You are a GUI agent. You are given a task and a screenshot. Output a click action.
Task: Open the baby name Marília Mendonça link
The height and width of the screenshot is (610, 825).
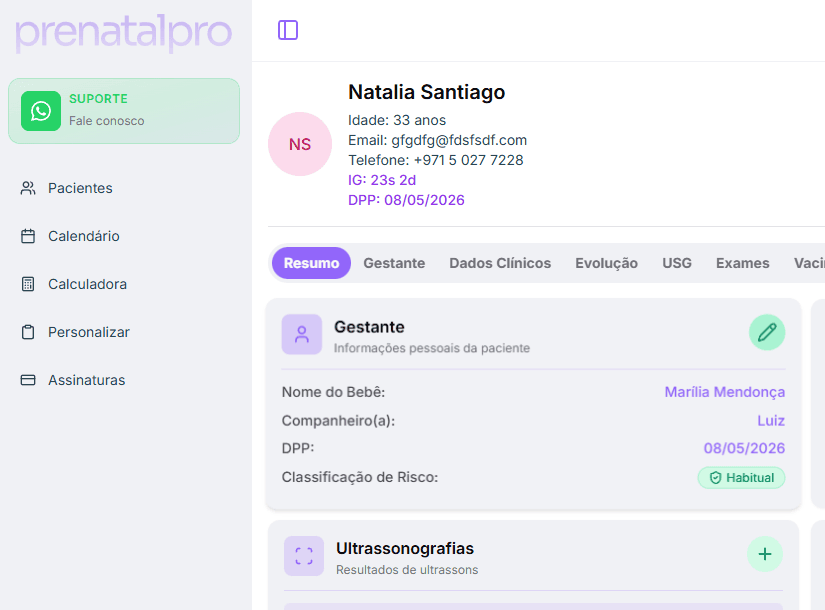724,392
